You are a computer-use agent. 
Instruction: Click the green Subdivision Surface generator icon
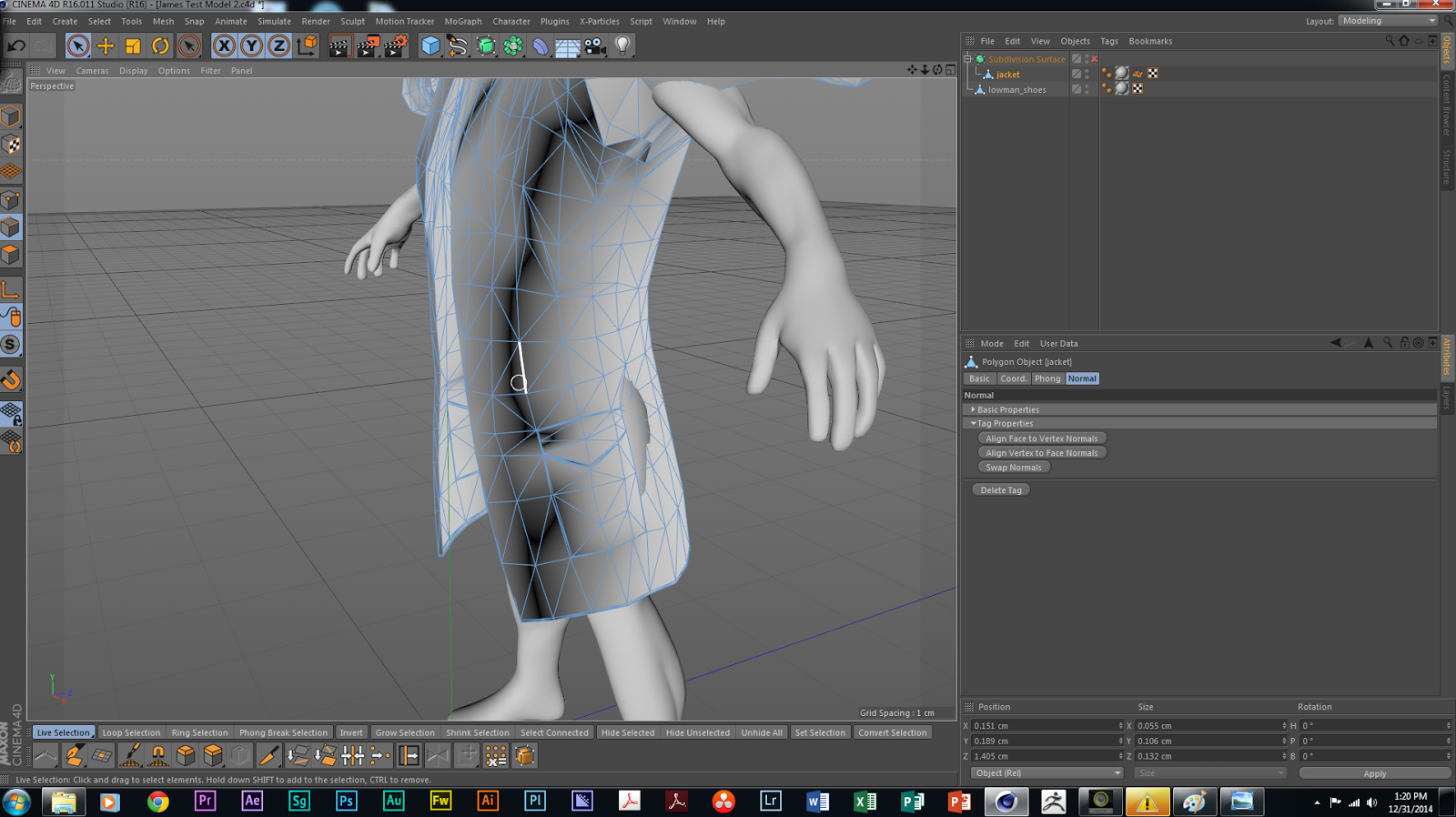coord(486,45)
